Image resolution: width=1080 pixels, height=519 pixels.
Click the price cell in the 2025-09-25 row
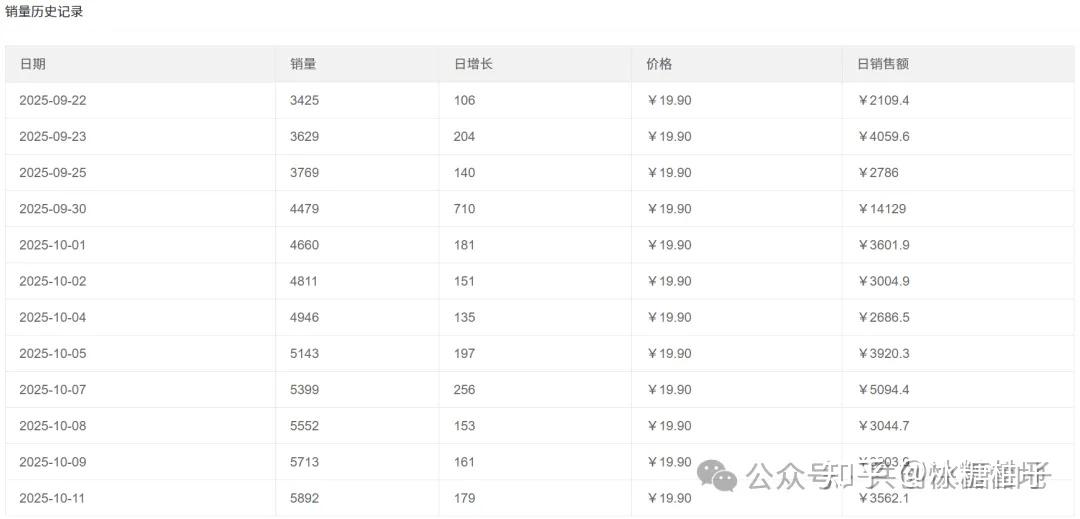point(669,172)
